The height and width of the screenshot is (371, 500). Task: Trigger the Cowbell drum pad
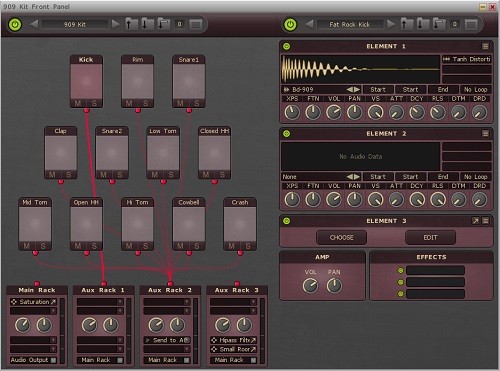tap(189, 224)
